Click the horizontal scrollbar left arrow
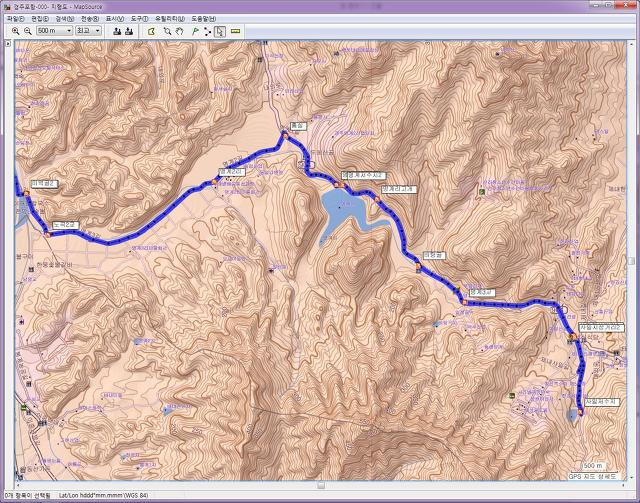Image resolution: width=640 pixels, height=503 pixels. coord(18,485)
